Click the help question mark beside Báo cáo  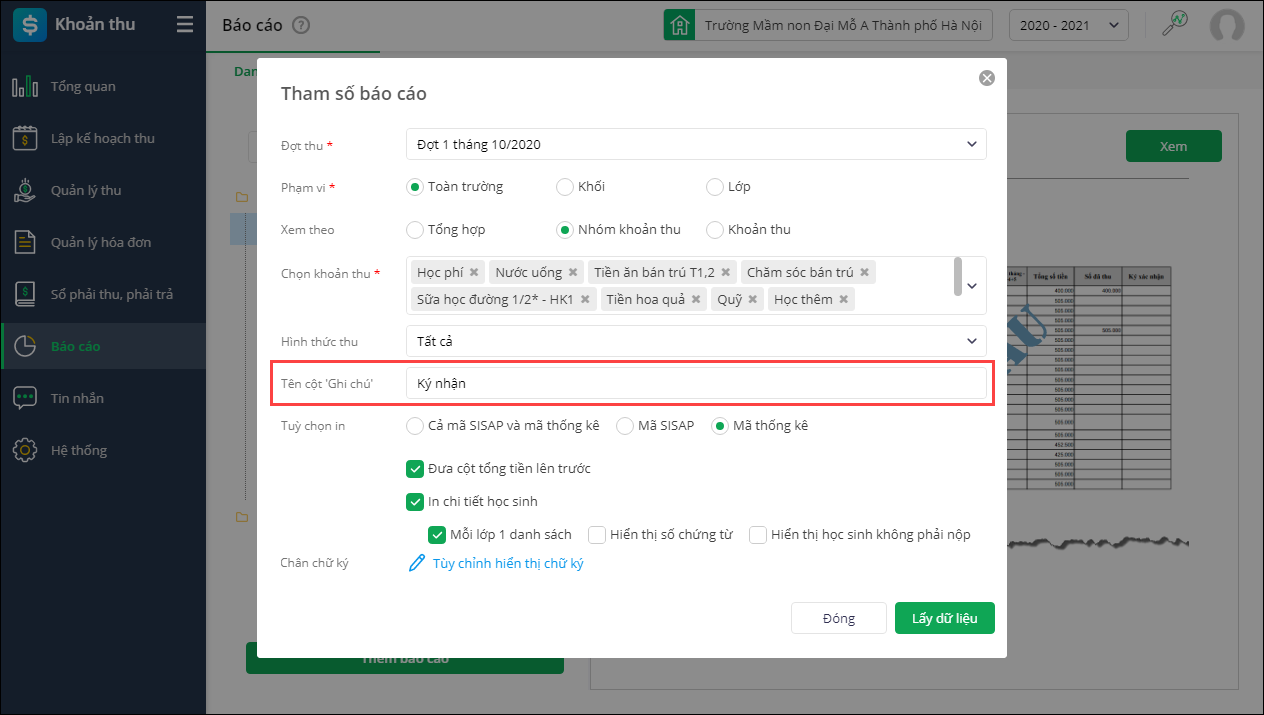(x=301, y=26)
